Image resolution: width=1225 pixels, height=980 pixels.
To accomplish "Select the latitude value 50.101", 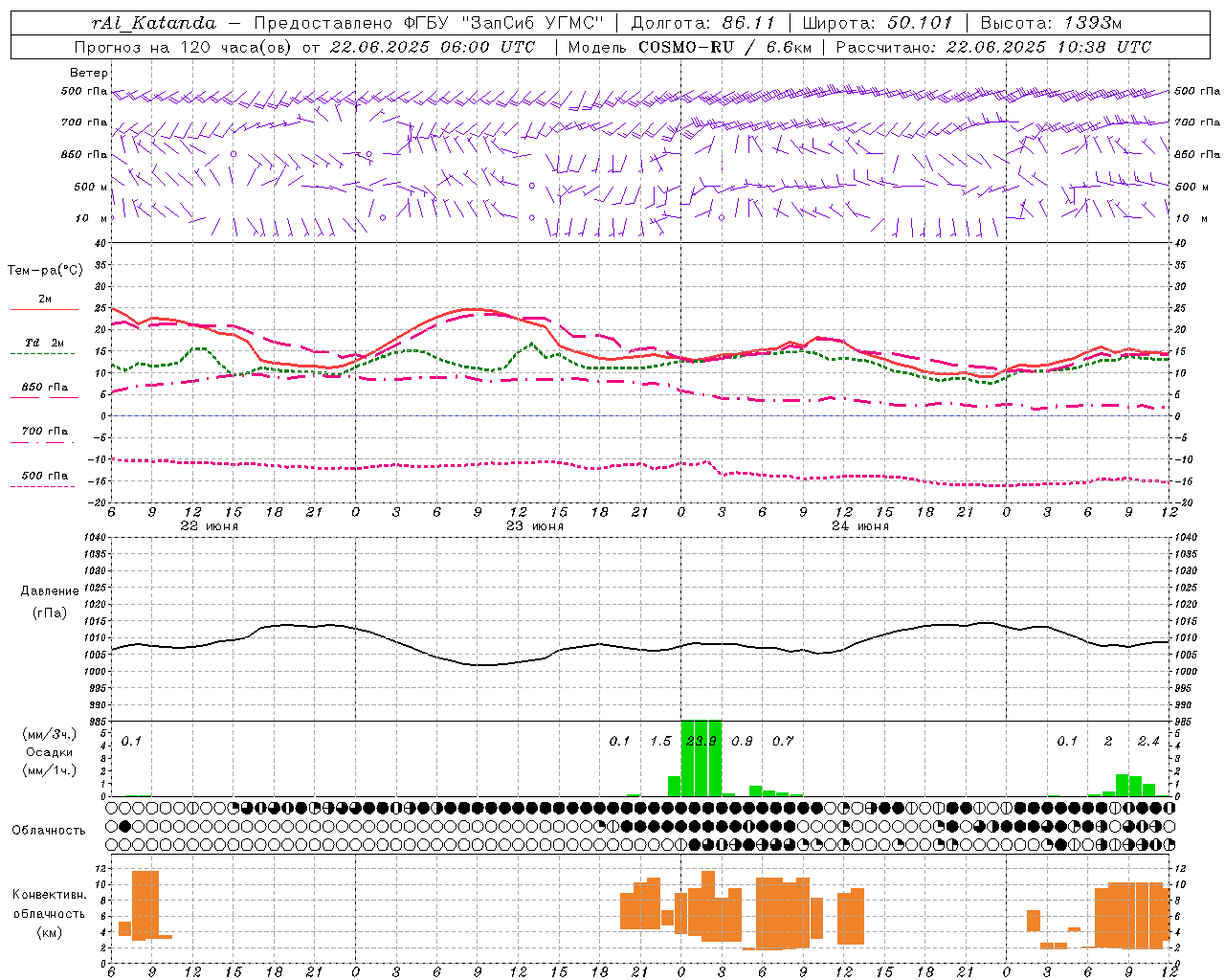I will (921, 23).
